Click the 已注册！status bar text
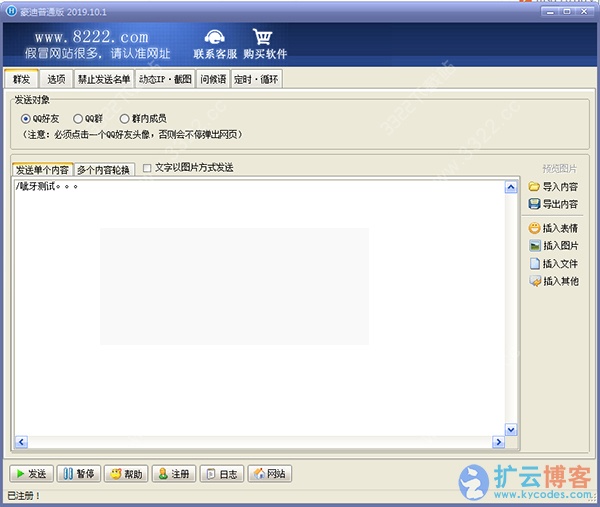 click(x=24, y=496)
